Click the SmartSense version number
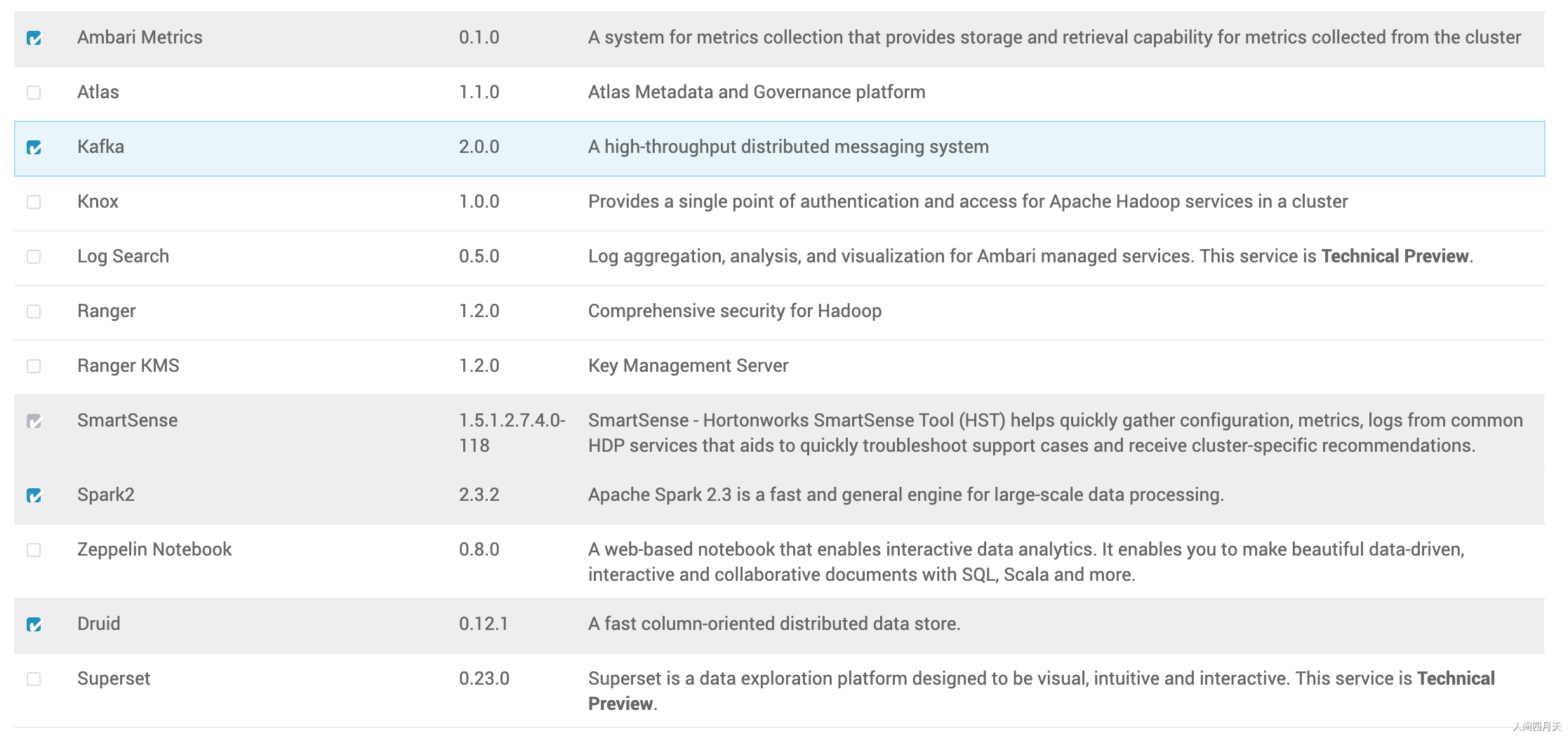Image resolution: width=1568 pixels, height=738 pixels. [512, 433]
